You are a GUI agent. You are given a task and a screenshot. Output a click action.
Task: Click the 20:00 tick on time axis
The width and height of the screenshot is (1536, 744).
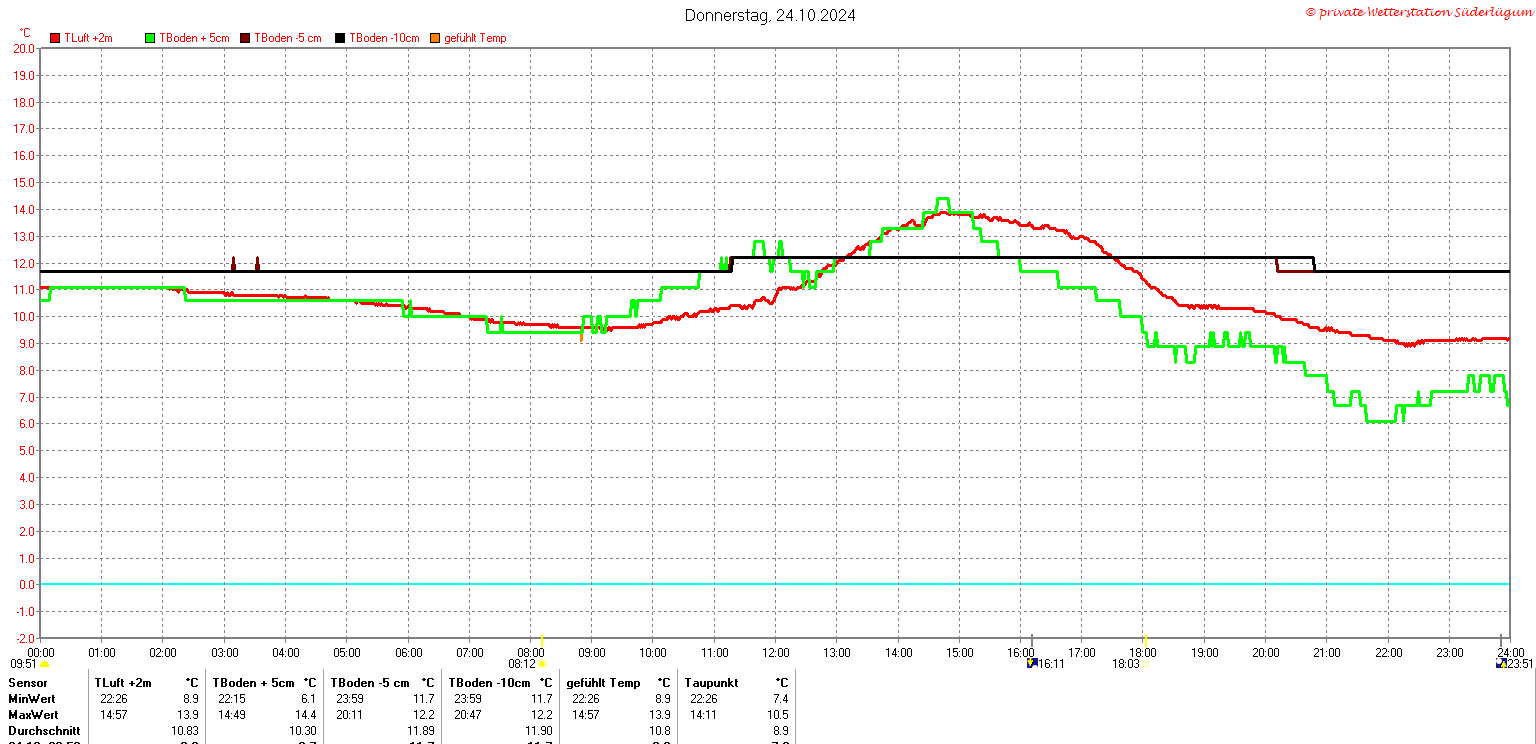[1265, 652]
